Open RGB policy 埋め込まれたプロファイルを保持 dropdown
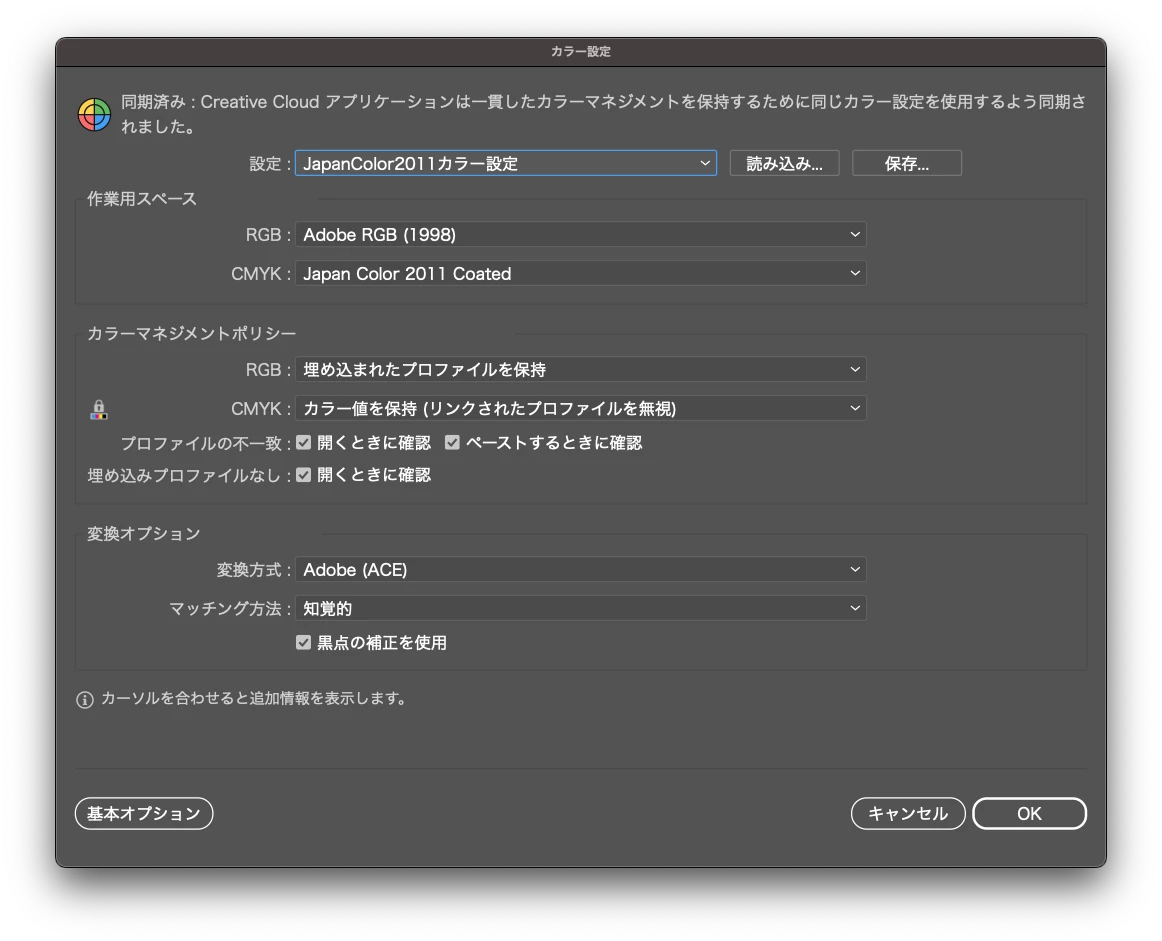This screenshot has width=1162, height=941. click(580, 369)
